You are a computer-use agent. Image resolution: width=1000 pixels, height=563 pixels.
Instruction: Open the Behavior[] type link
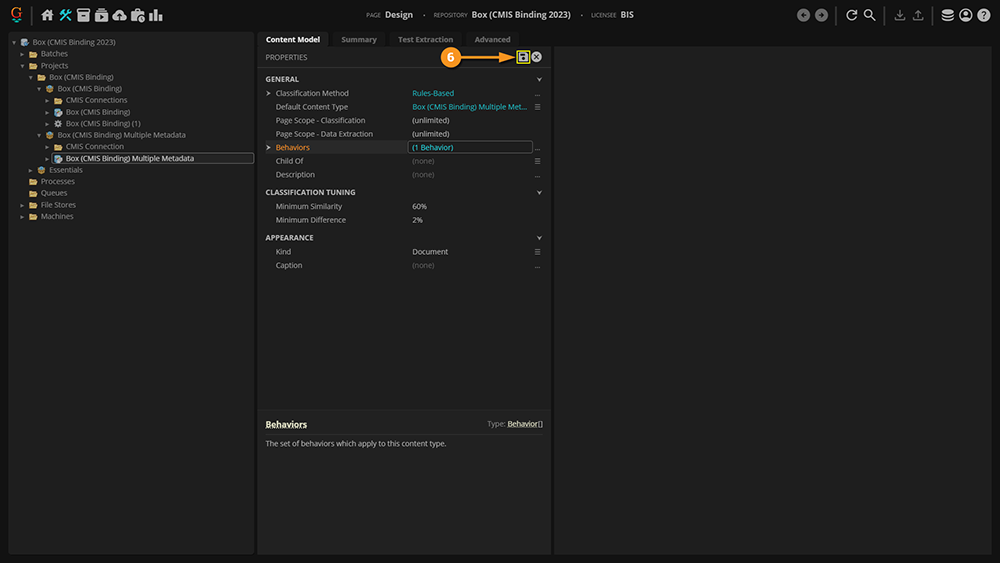[x=525, y=424]
